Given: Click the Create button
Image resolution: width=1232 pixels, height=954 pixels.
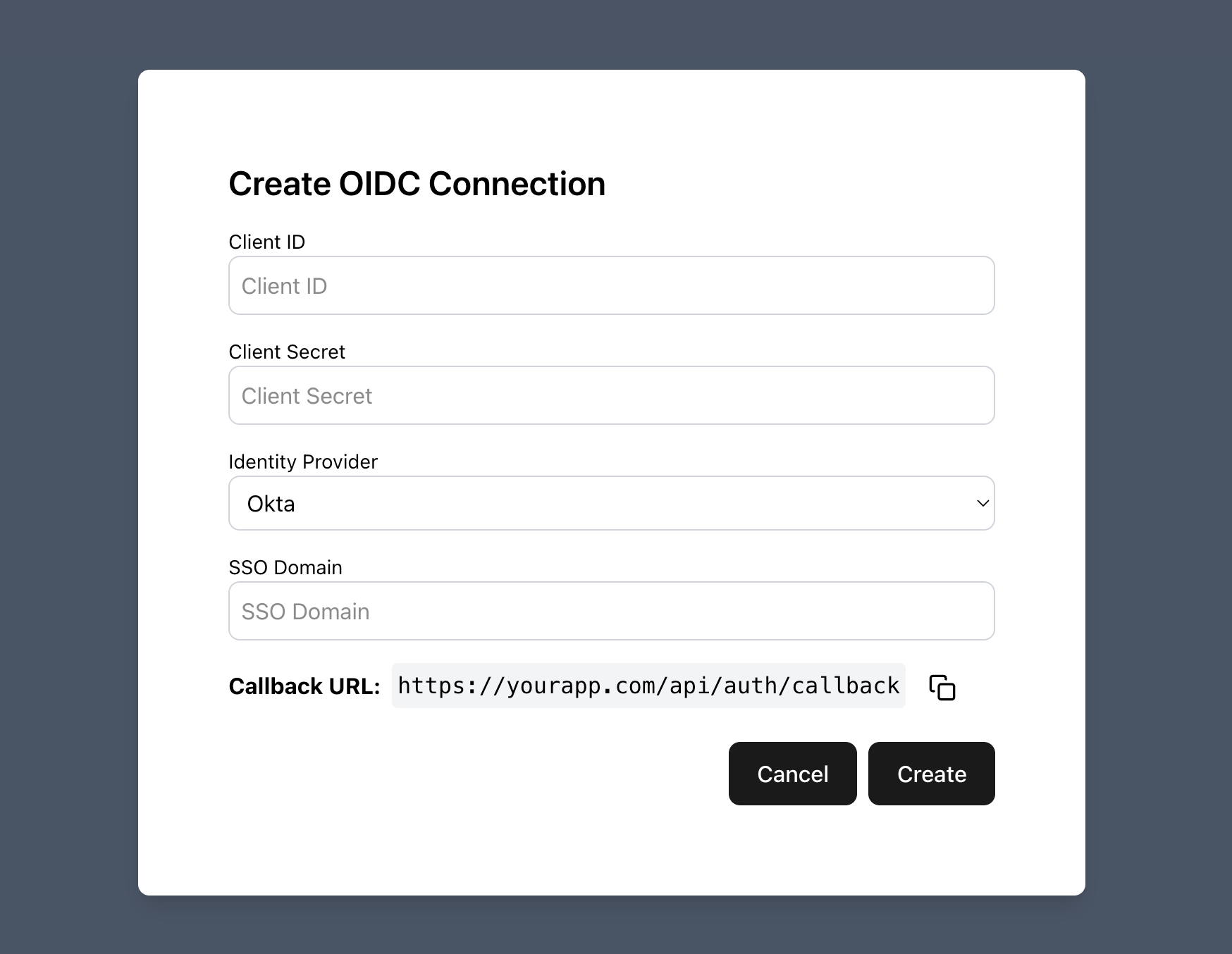Looking at the screenshot, I should pyautogui.click(x=930, y=774).
